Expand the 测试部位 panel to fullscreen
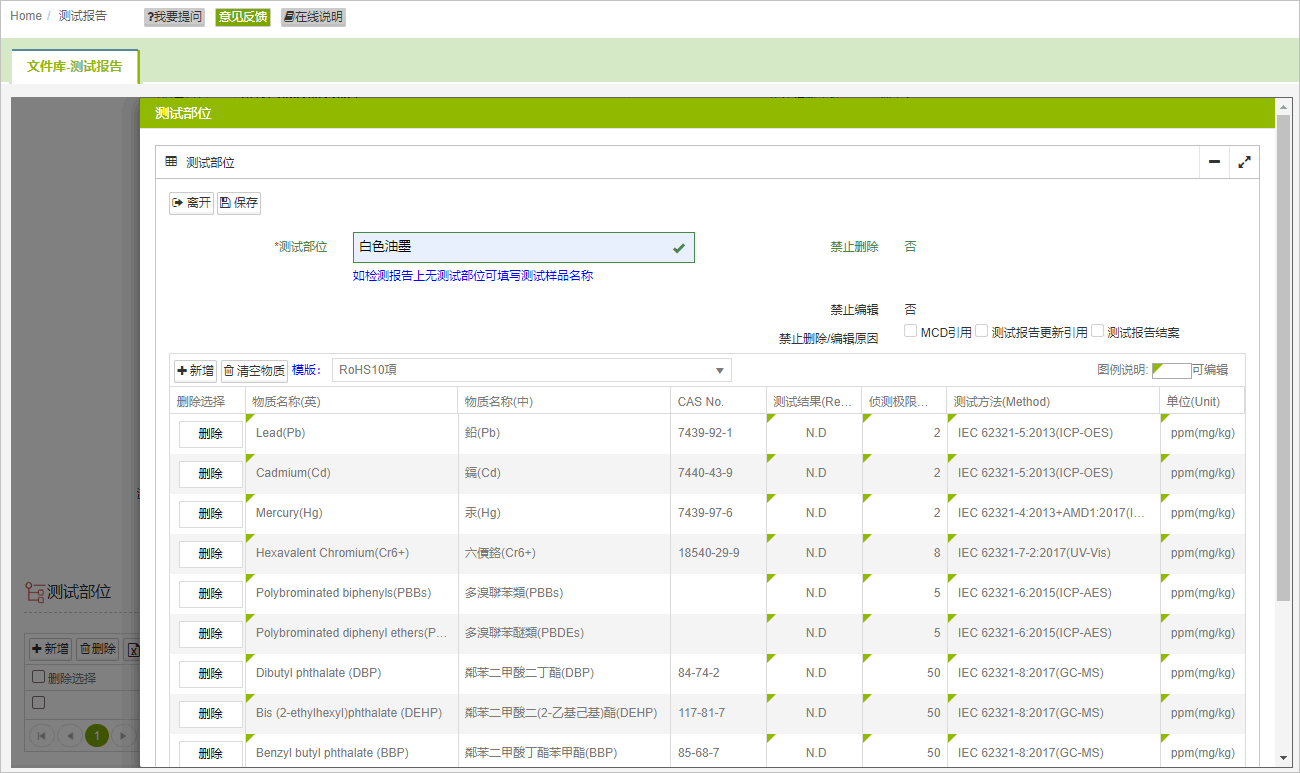Image resolution: width=1300 pixels, height=773 pixels. 1244,162
